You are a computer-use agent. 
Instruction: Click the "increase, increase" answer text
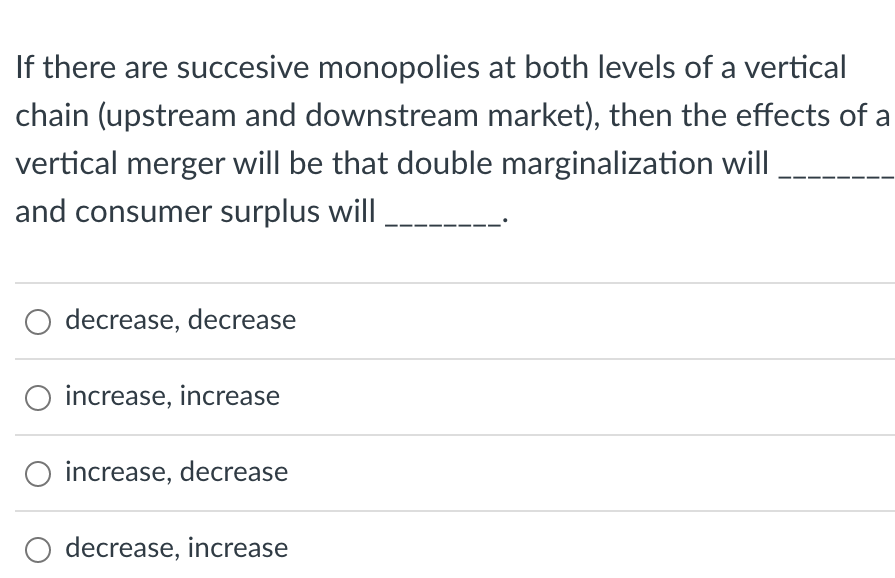172,395
